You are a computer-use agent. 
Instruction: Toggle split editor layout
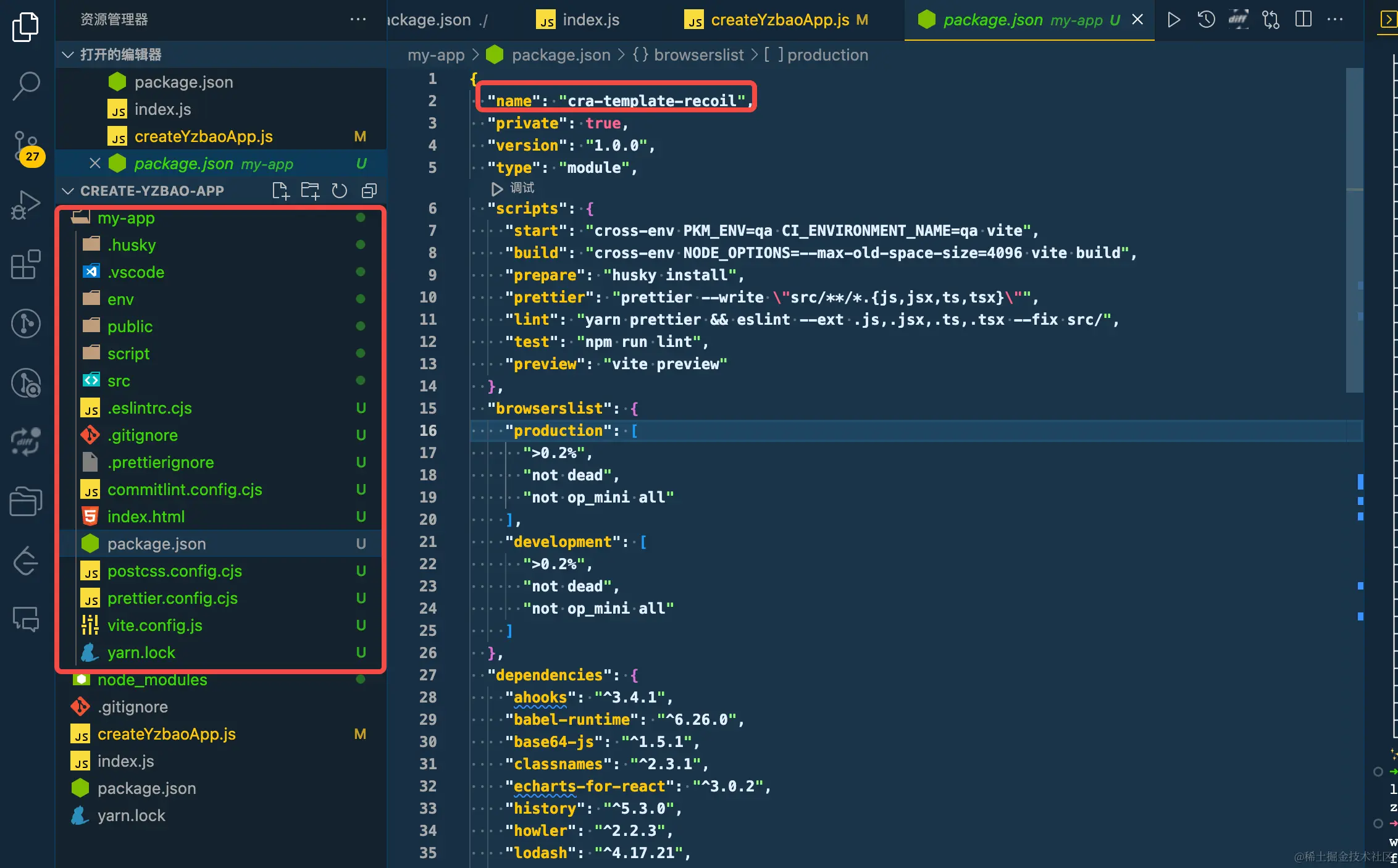(1303, 20)
